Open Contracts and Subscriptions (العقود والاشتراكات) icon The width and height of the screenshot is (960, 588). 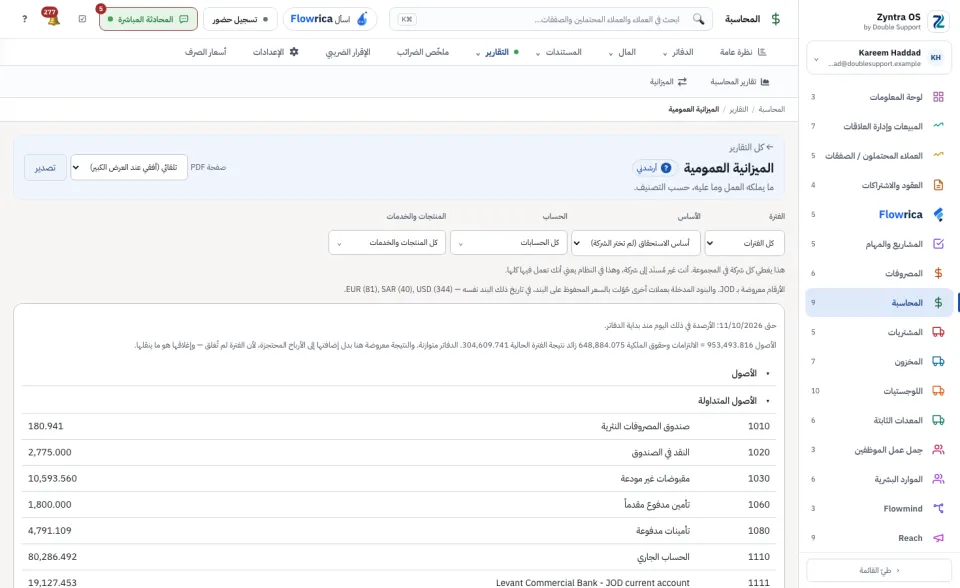(x=938, y=184)
